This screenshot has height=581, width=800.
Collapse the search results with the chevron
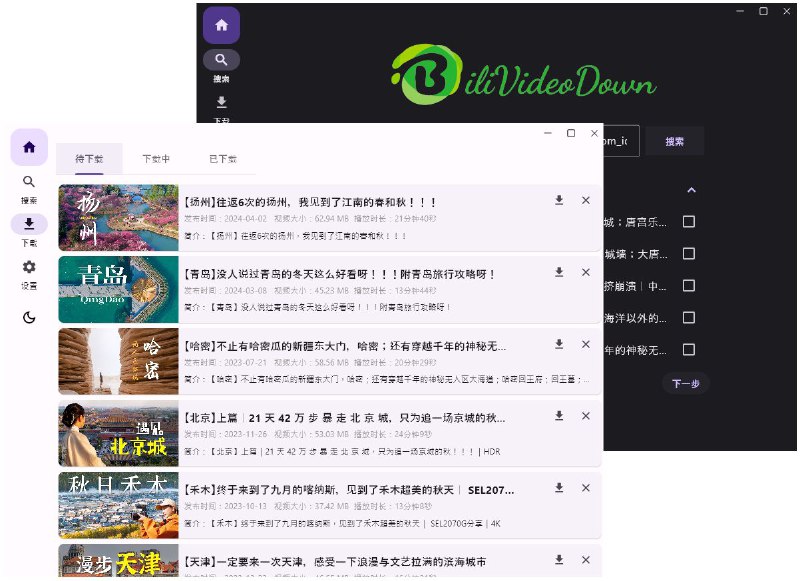tap(690, 190)
